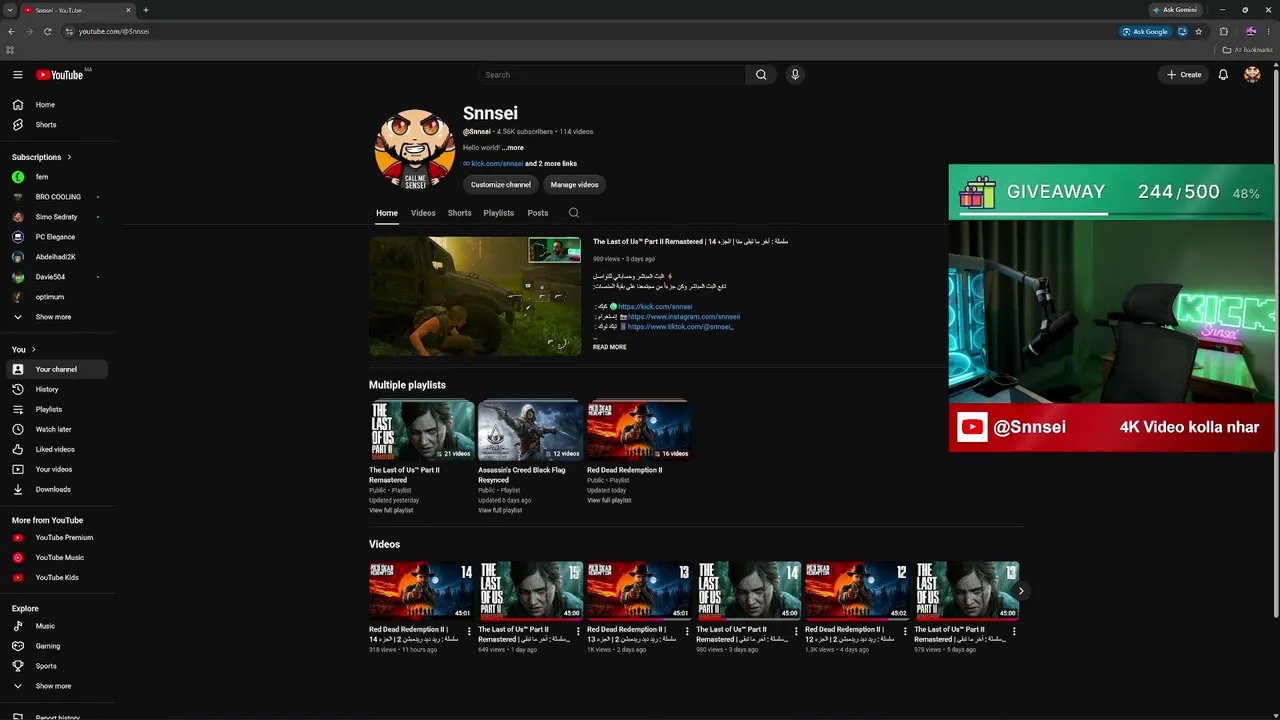Click the Create button
The width and height of the screenshot is (1280, 720).
[x=1184, y=75]
